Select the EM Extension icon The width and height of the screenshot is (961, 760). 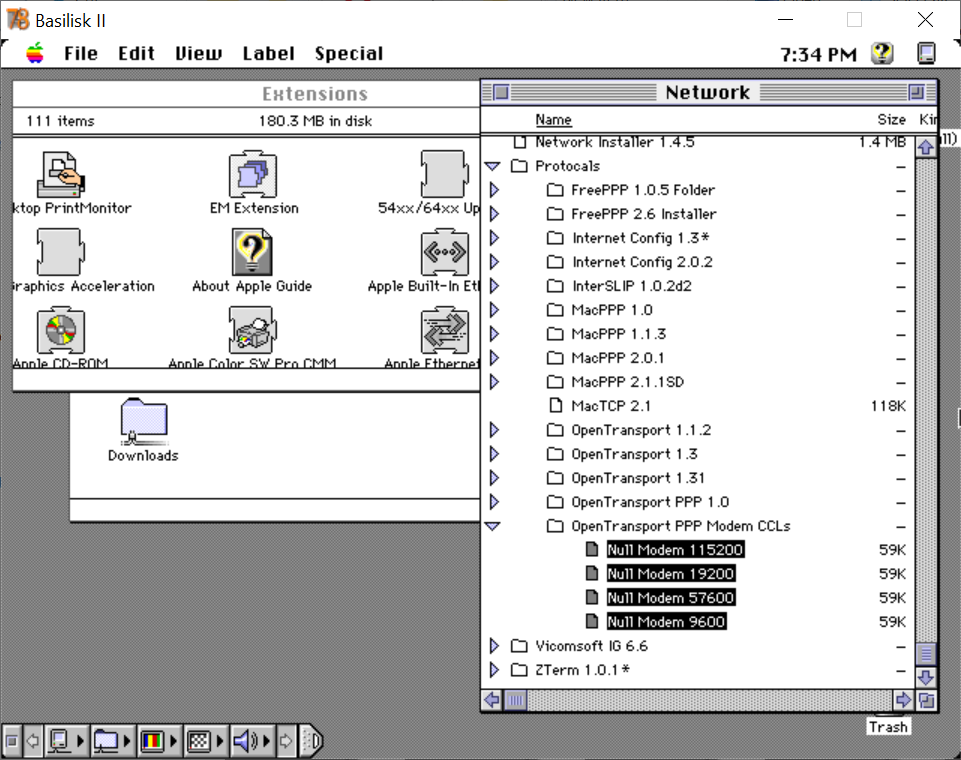[x=253, y=175]
